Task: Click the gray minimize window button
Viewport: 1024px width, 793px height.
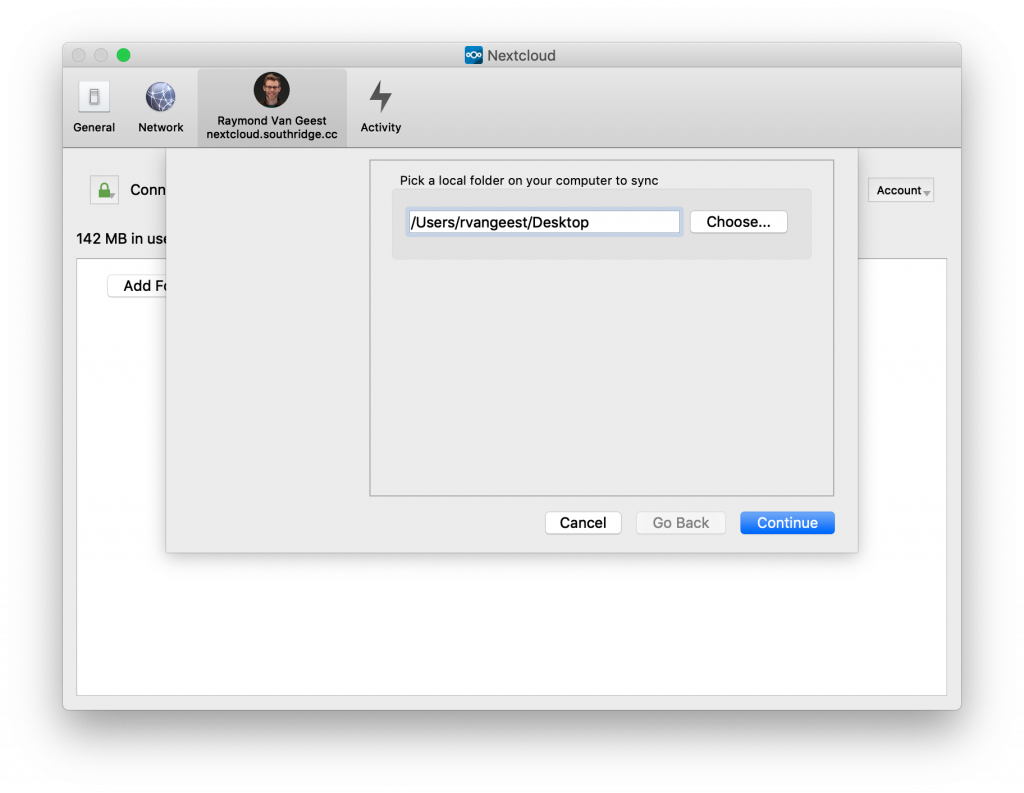Action: tap(101, 55)
